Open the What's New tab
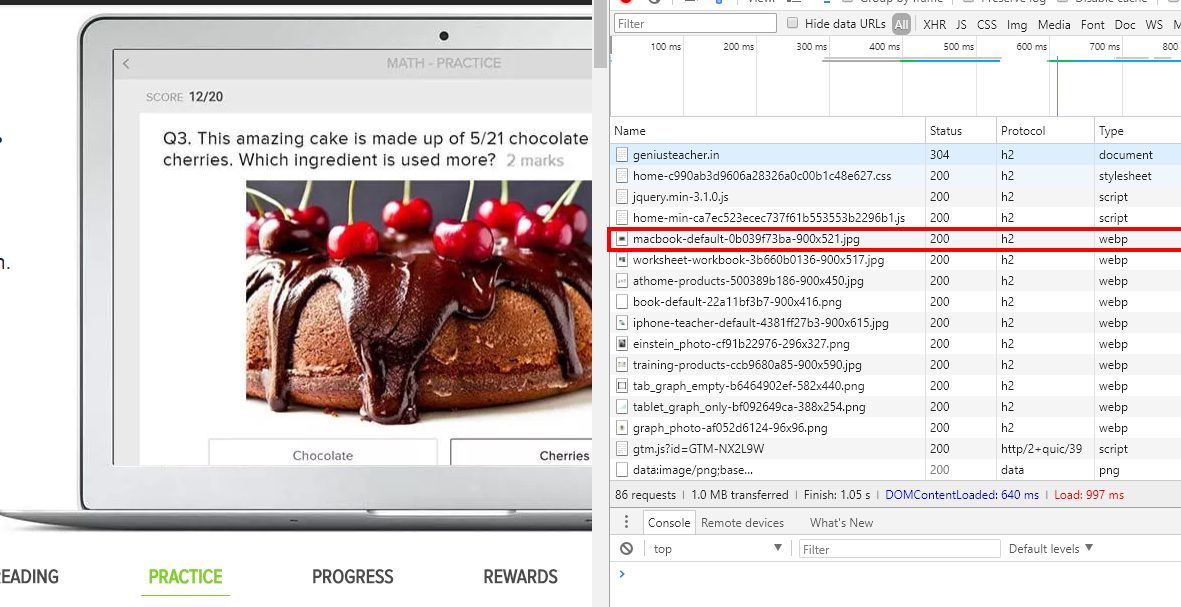Viewport: 1181px width, 607px height. click(841, 523)
